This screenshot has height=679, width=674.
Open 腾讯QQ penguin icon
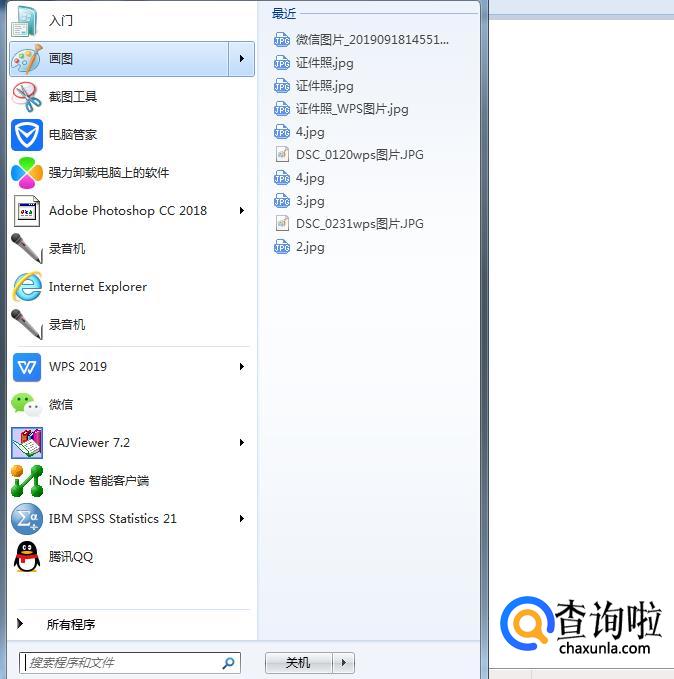(x=27, y=557)
